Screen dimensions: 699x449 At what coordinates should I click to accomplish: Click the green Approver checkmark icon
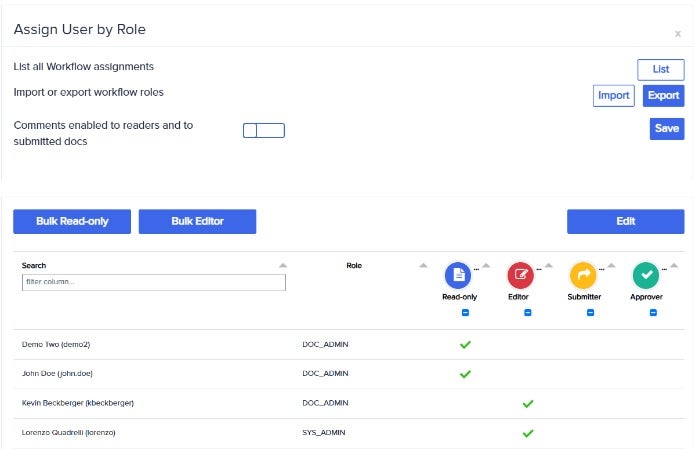pos(646,274)
